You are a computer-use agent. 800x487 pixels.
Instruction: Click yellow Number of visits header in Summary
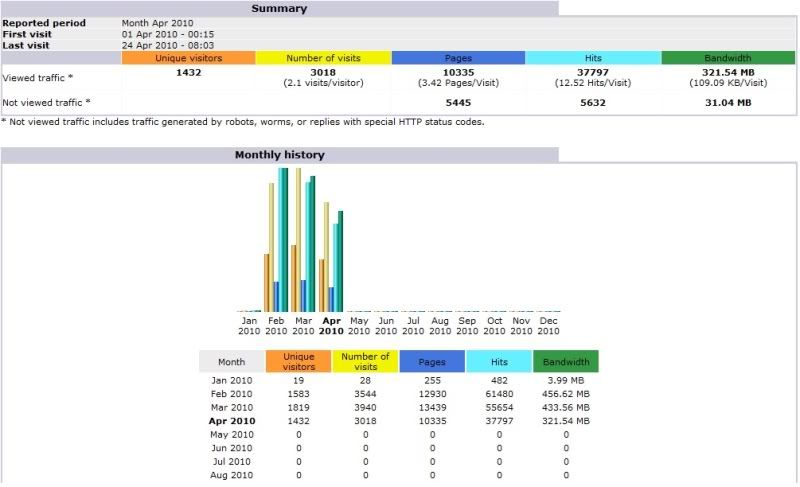323,58
